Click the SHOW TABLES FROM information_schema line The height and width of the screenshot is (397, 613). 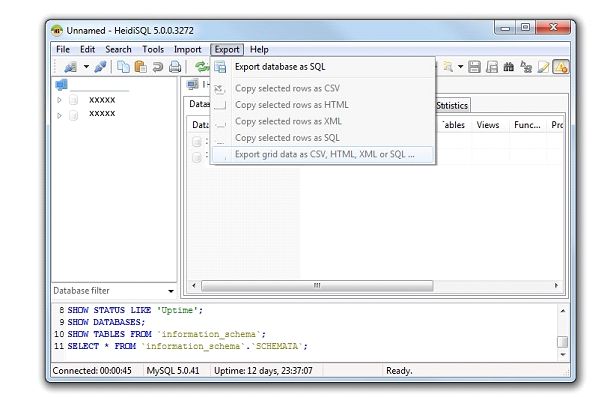tap(167, 334)
